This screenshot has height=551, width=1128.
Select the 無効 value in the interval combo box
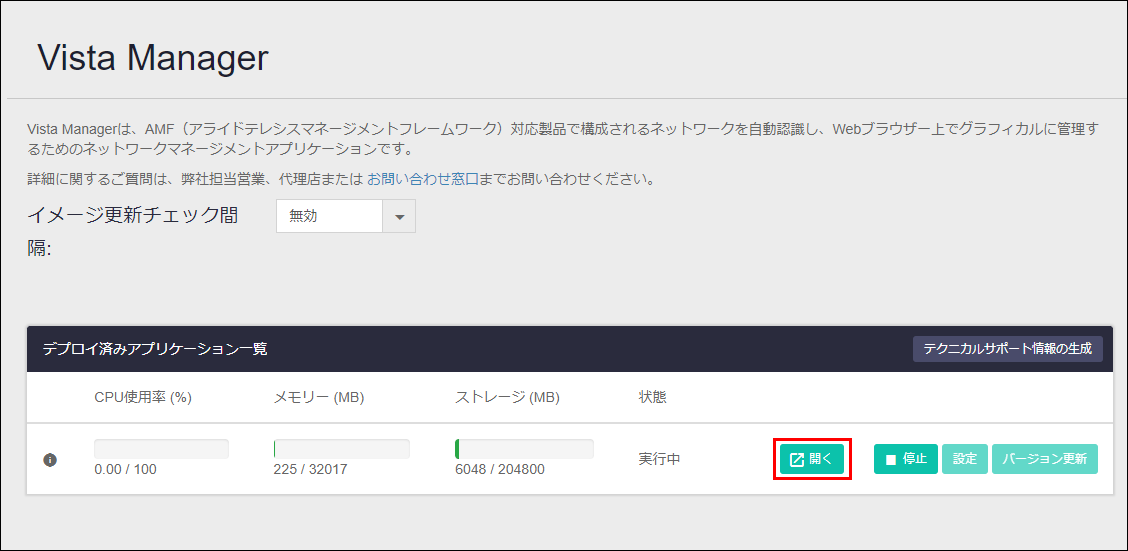click(x=329, y=216)
